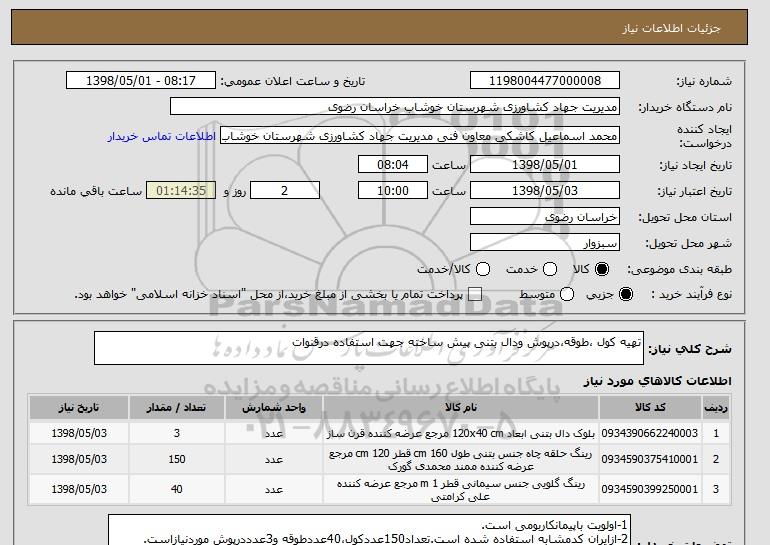Click the buyer organization name field
This screenshot has height=545, width=770.
(395, 107)
